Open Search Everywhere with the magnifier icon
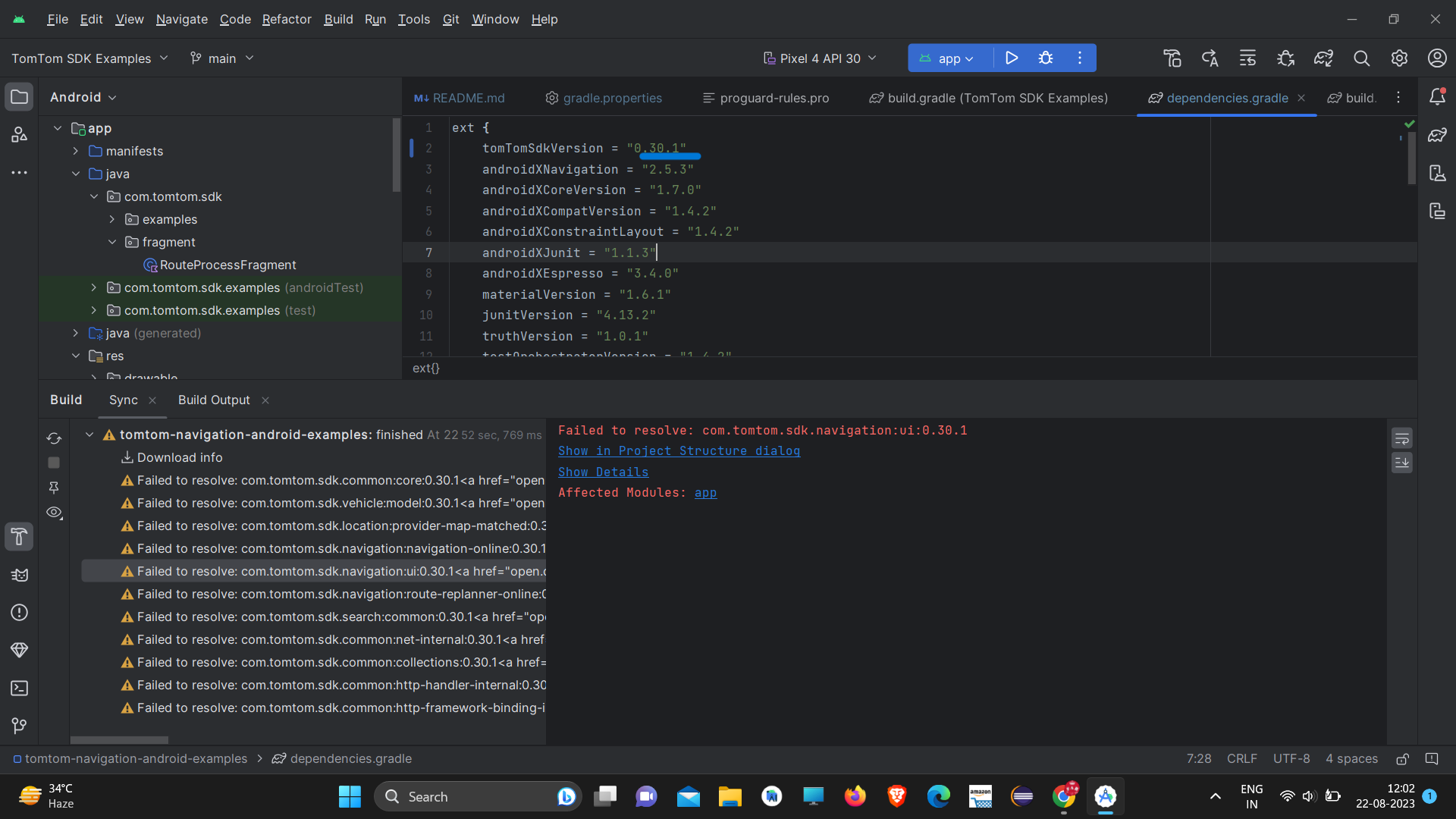Screen dimensions: 1456x819 [1361, 58]
